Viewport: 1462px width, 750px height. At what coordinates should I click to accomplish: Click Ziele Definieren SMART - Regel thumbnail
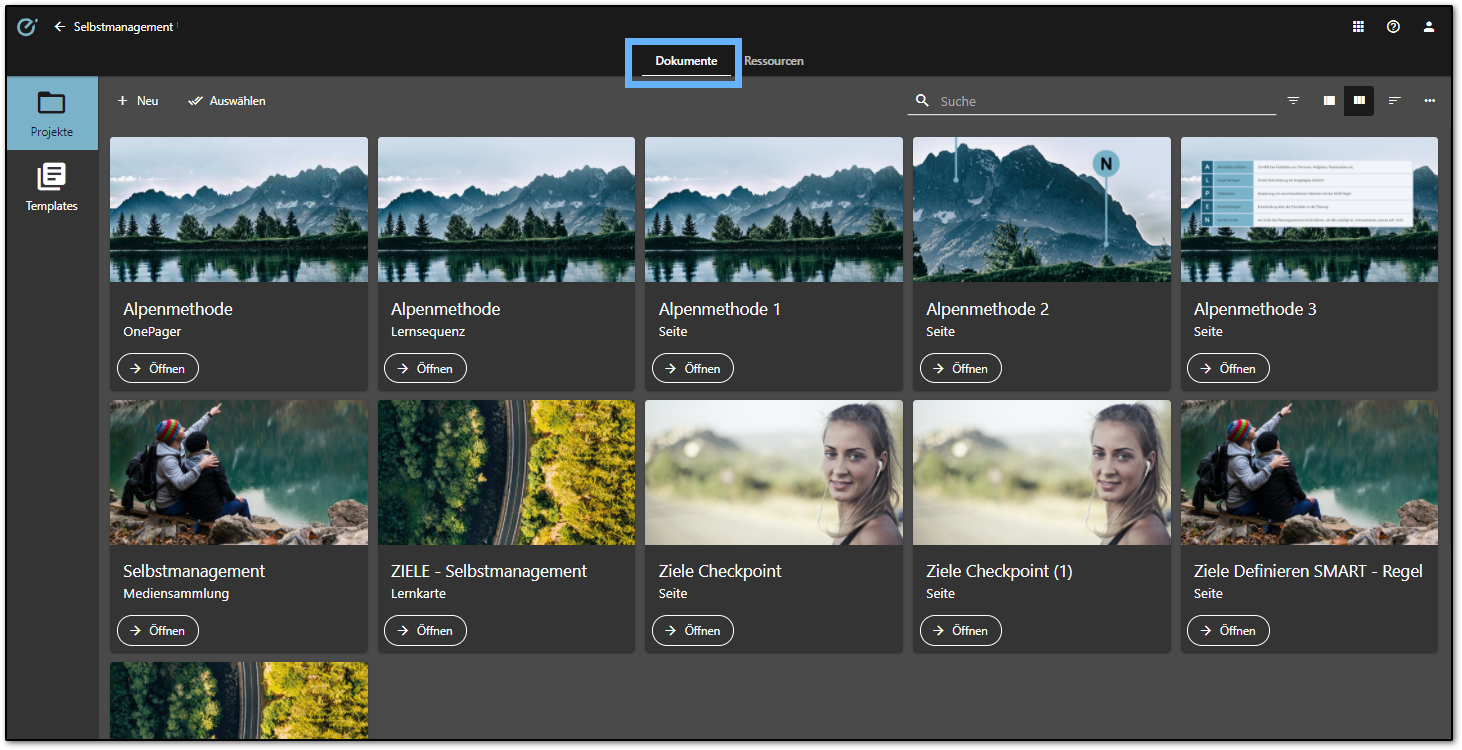pos(1309,472)
